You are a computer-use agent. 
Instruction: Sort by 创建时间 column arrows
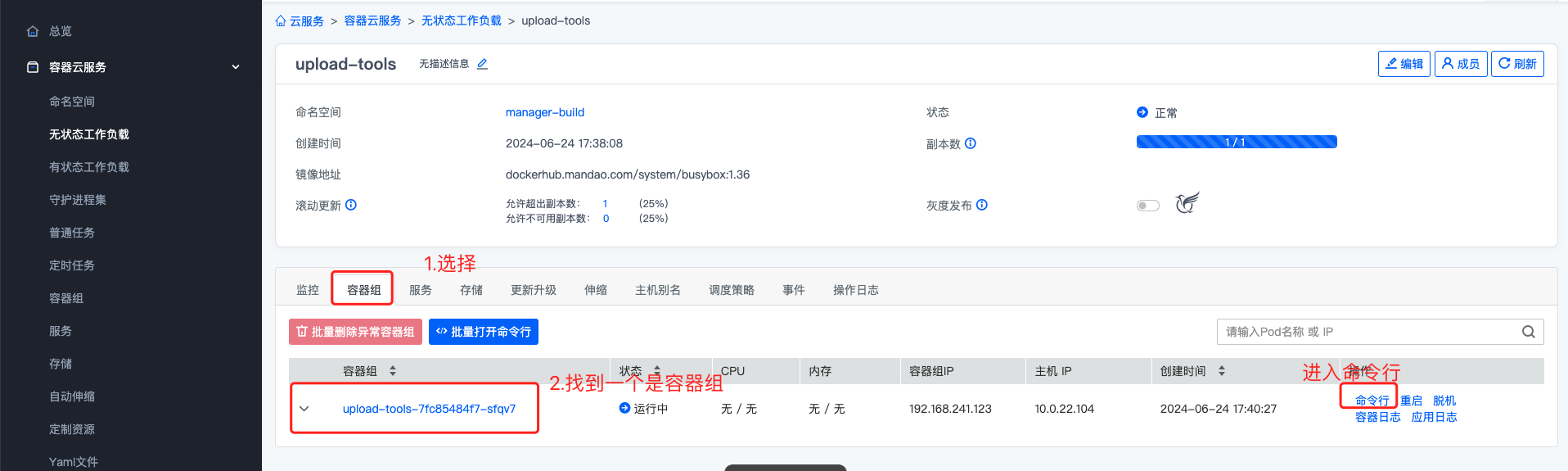pyautogui.click(x=1222, y=371)
